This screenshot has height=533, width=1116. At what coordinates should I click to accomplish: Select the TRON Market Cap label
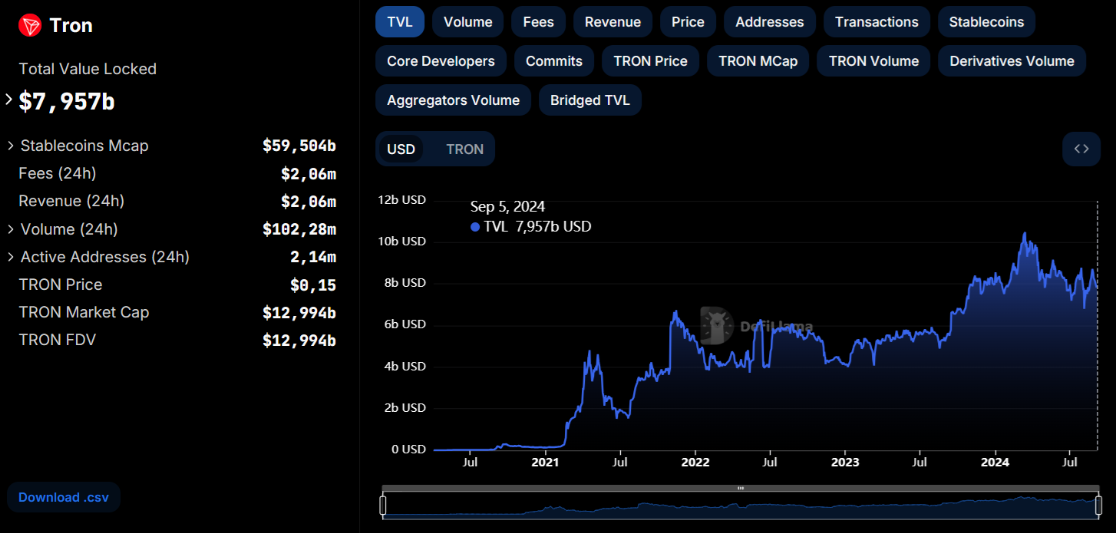(84, 312)
